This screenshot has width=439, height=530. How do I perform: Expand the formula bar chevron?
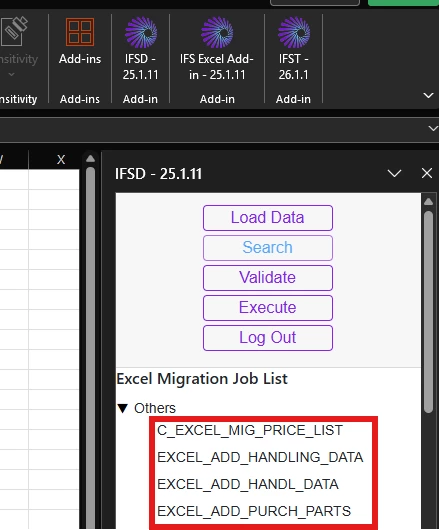pyautogui.click(x=433, y=128)
